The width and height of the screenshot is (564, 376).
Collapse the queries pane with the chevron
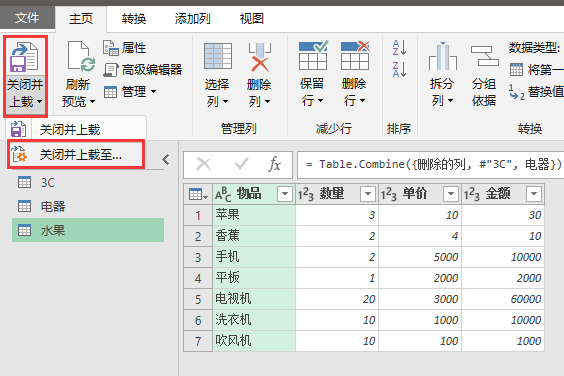click(x=165, y=159)
